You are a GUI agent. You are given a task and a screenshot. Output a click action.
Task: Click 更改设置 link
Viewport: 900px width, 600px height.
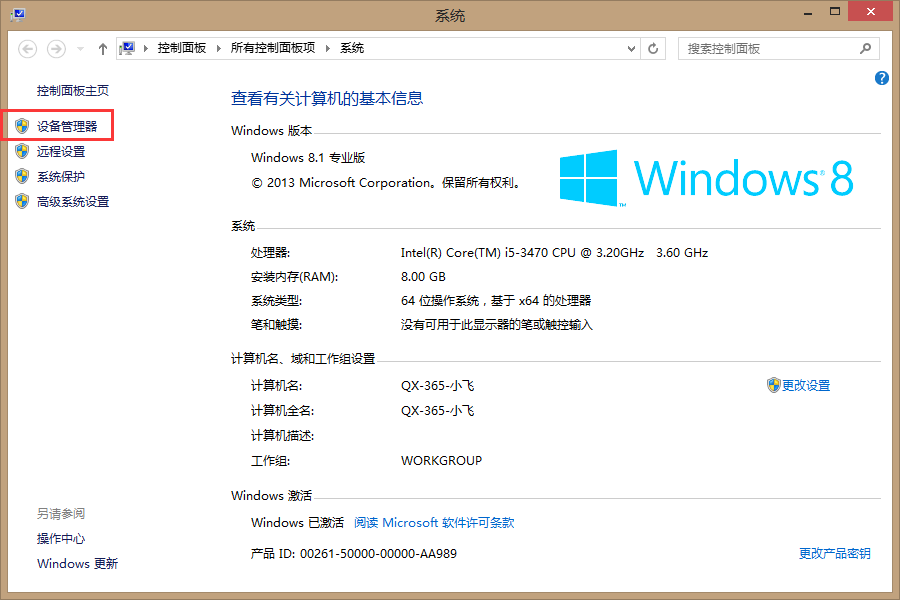[x=806, y=386]
